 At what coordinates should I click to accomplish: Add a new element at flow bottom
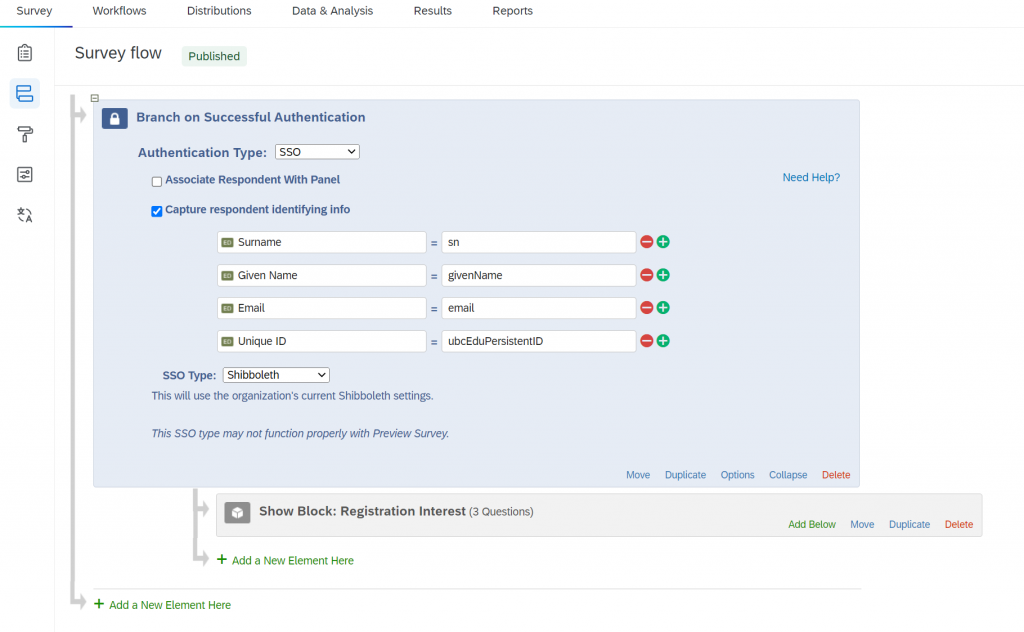[x=163, y=605]
